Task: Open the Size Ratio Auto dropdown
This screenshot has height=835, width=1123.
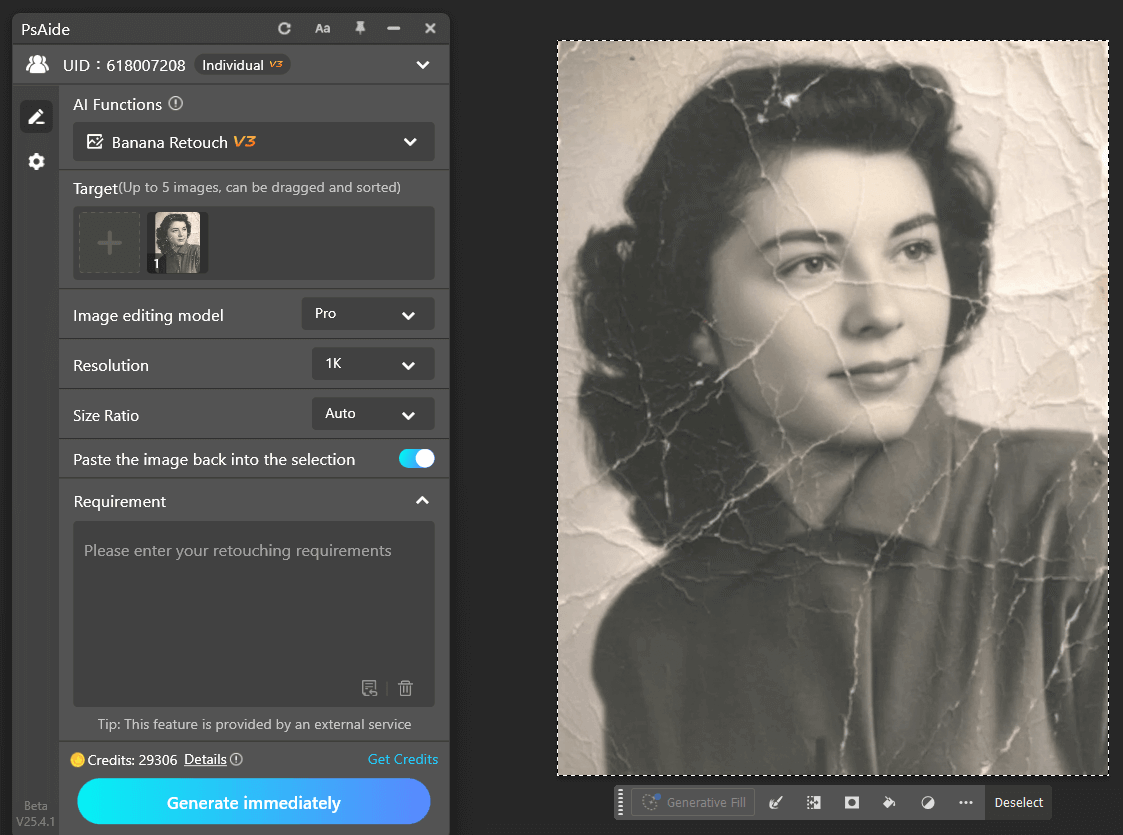Action: pos(372,413)
